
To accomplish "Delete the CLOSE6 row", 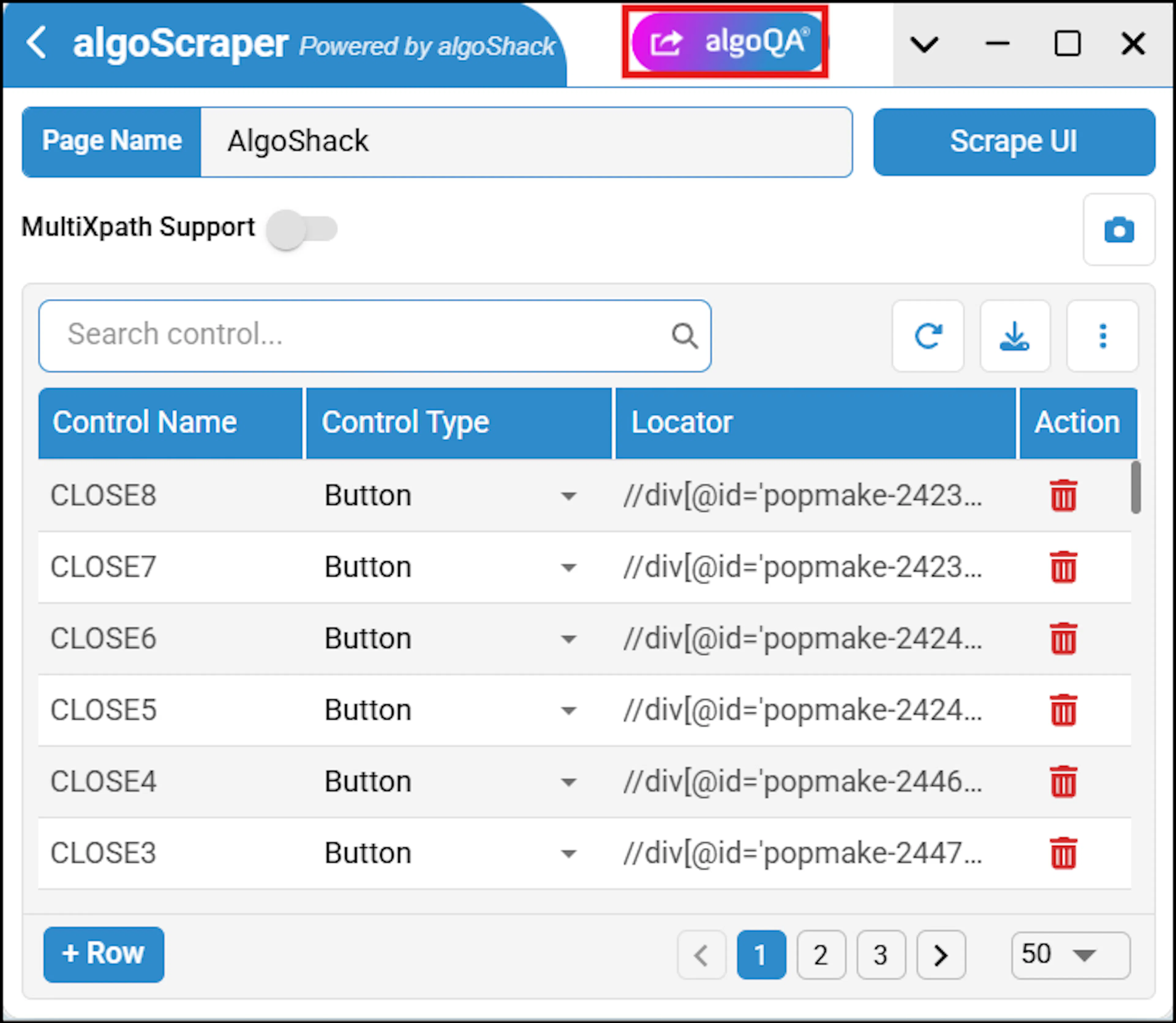I will coord(1063,638).
